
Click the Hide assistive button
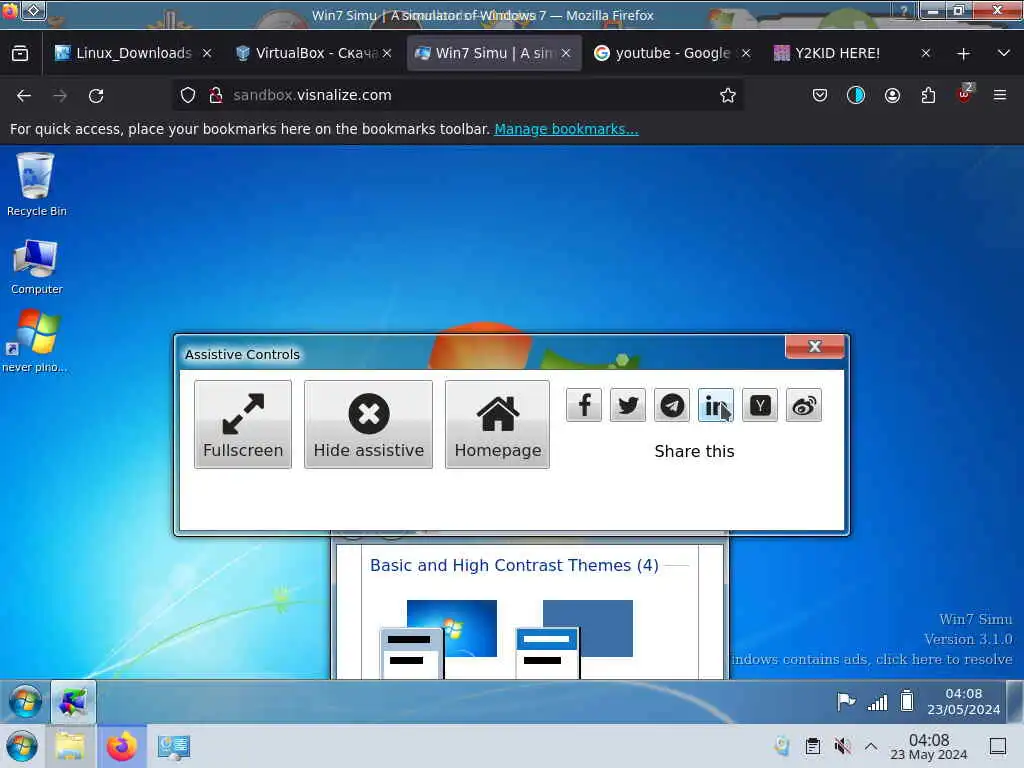click(368, 424)
